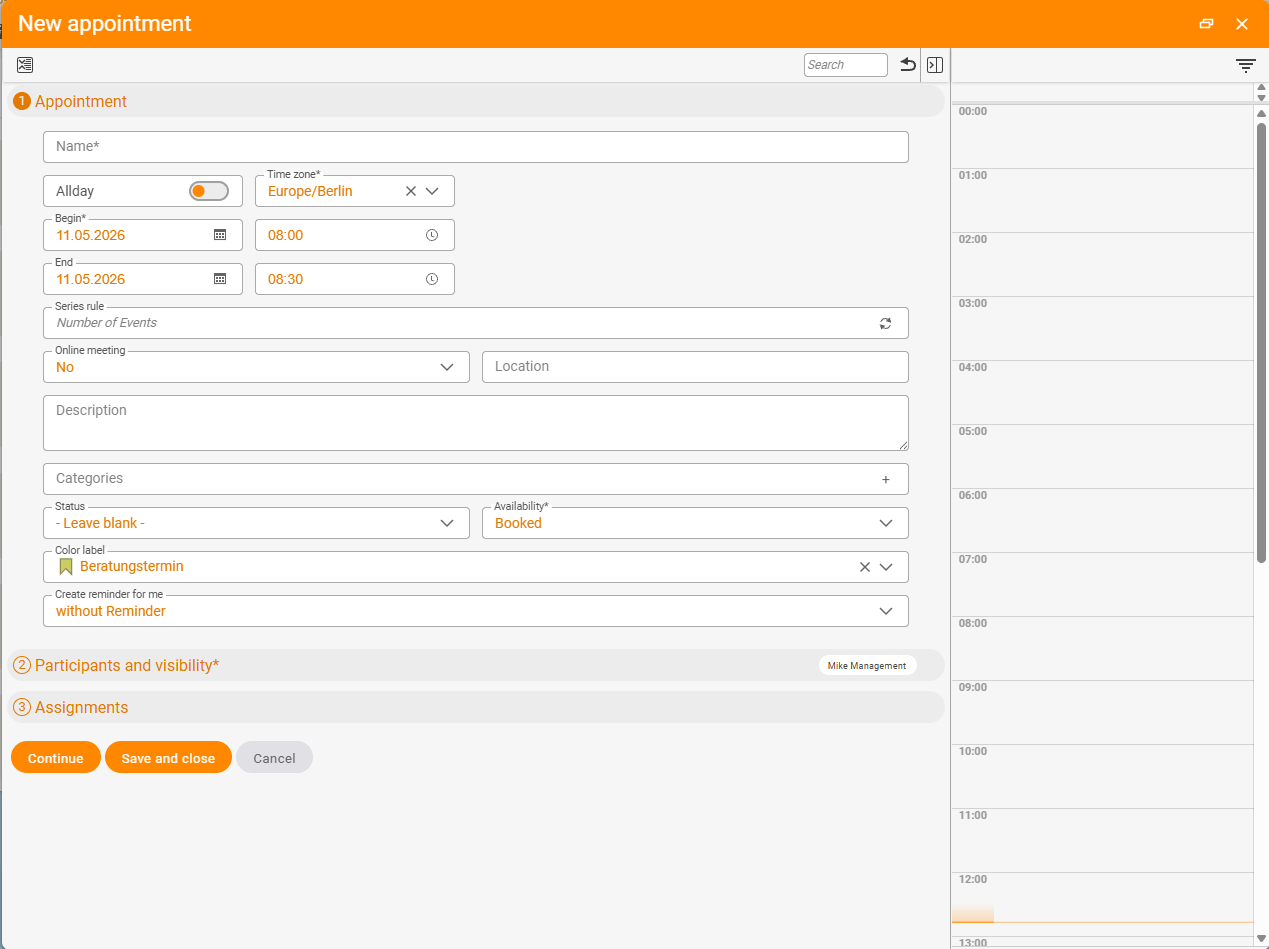The image size is (1269, 949).
Task: Open Begin date calendar picker icon
Action: point(221,235)
